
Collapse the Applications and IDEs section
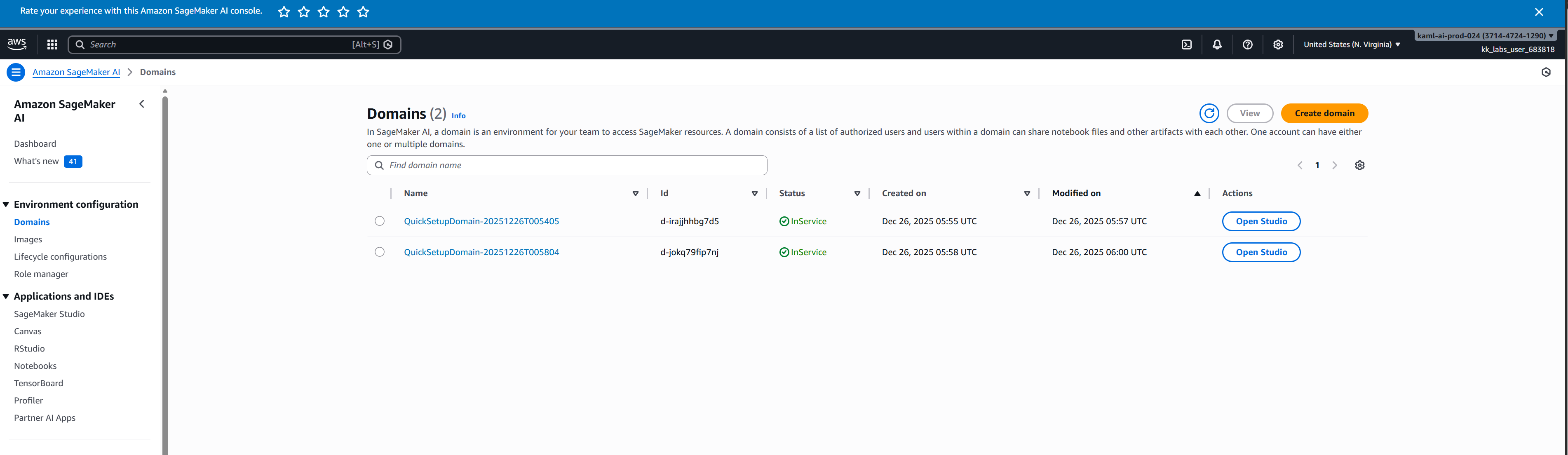(x=6, y=296)
